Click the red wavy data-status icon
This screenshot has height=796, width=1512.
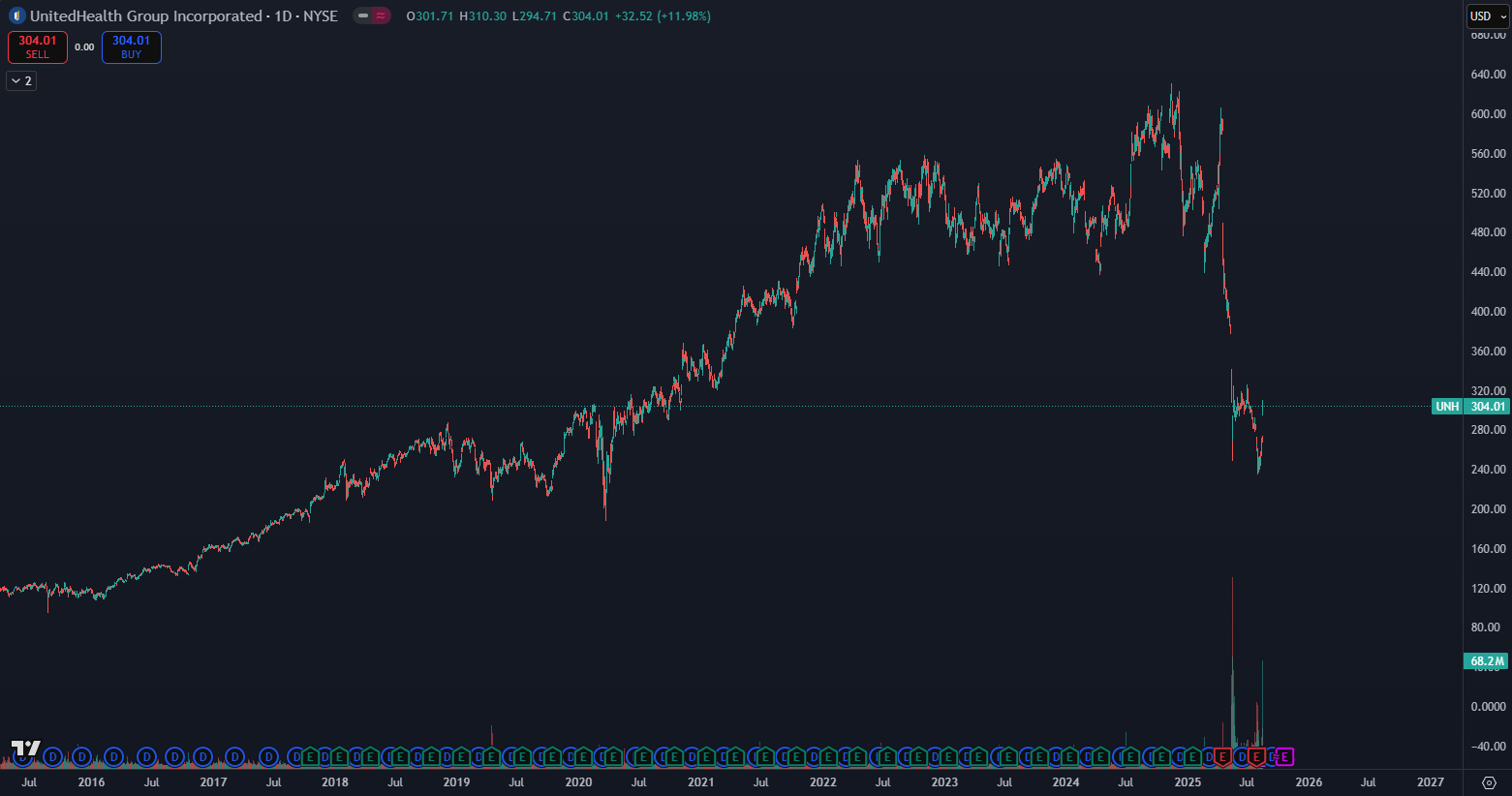coord(381,16)
